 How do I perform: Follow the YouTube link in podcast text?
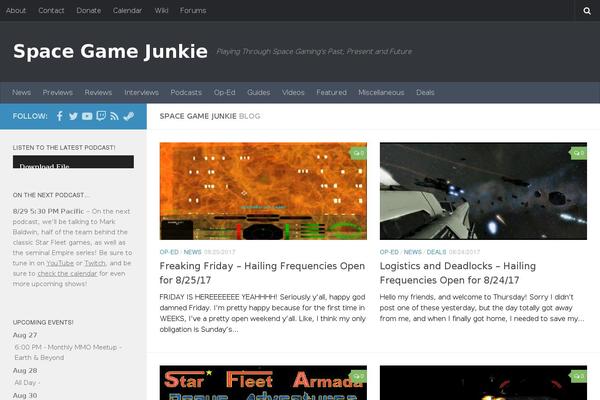pyautogui.click(x=60, y=263)
